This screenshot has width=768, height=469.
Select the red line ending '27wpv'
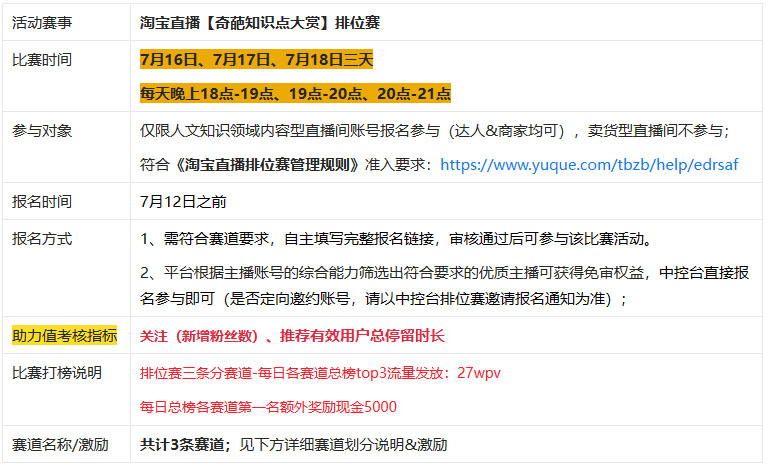click(320, 373)
